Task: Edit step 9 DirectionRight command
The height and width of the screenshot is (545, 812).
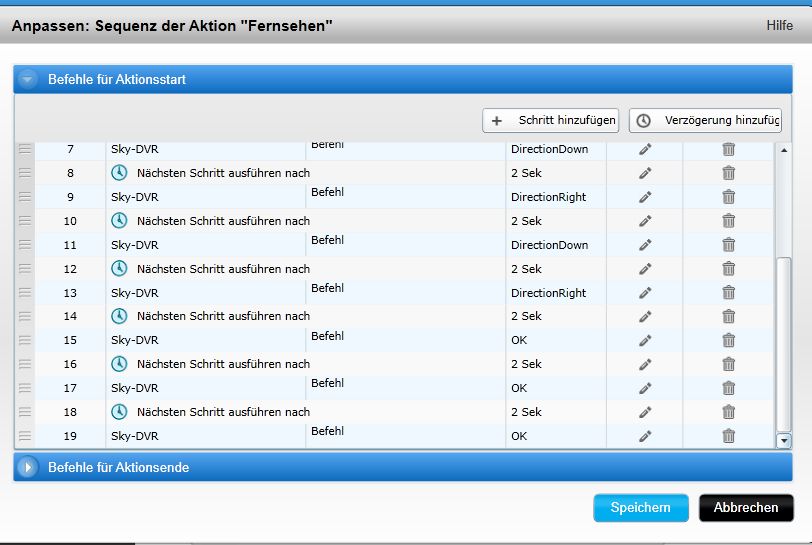Action: 645,197
